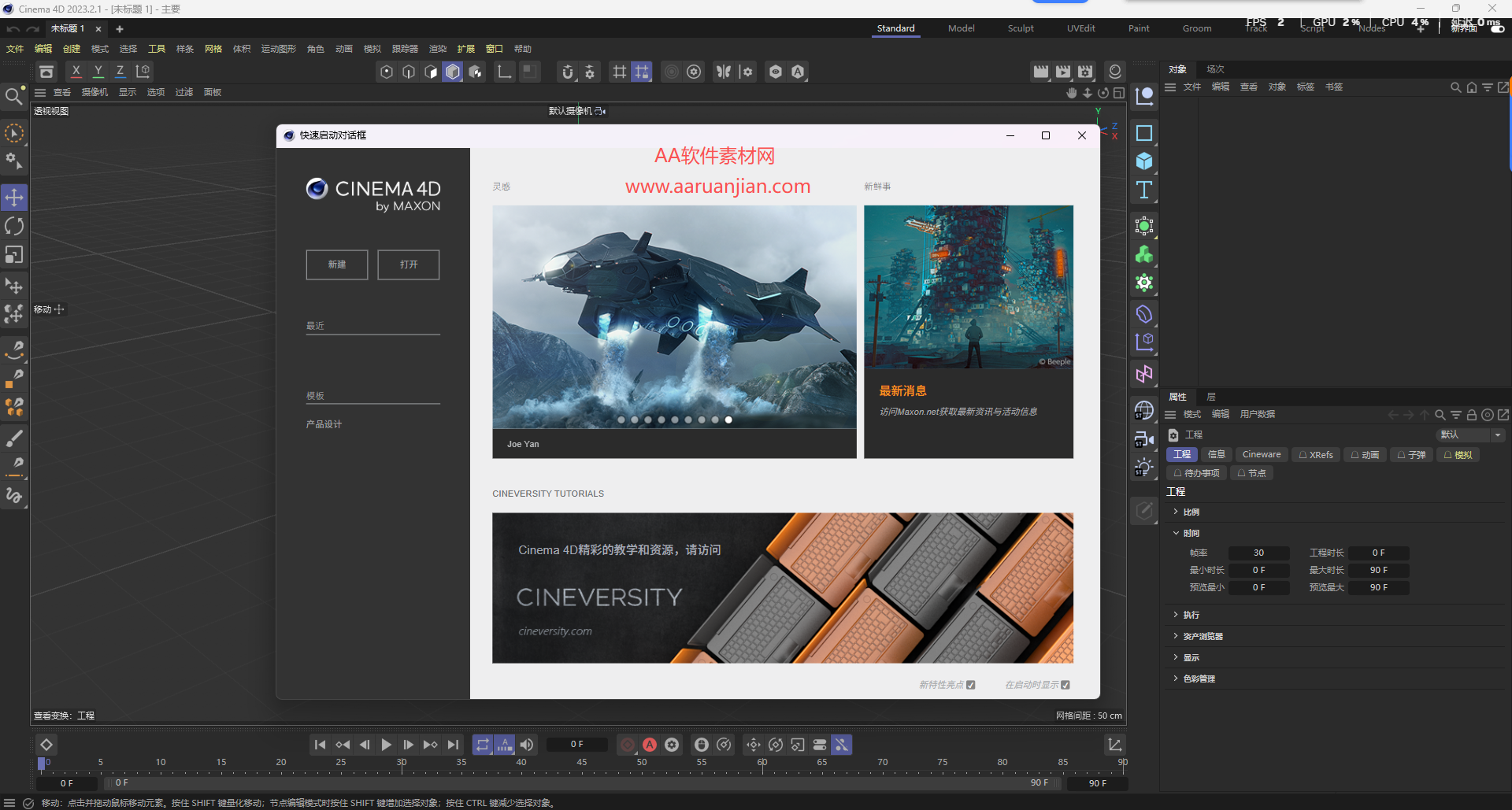
Task: Click the 新建 button in the quick start dialog
Action: point(336,264)
